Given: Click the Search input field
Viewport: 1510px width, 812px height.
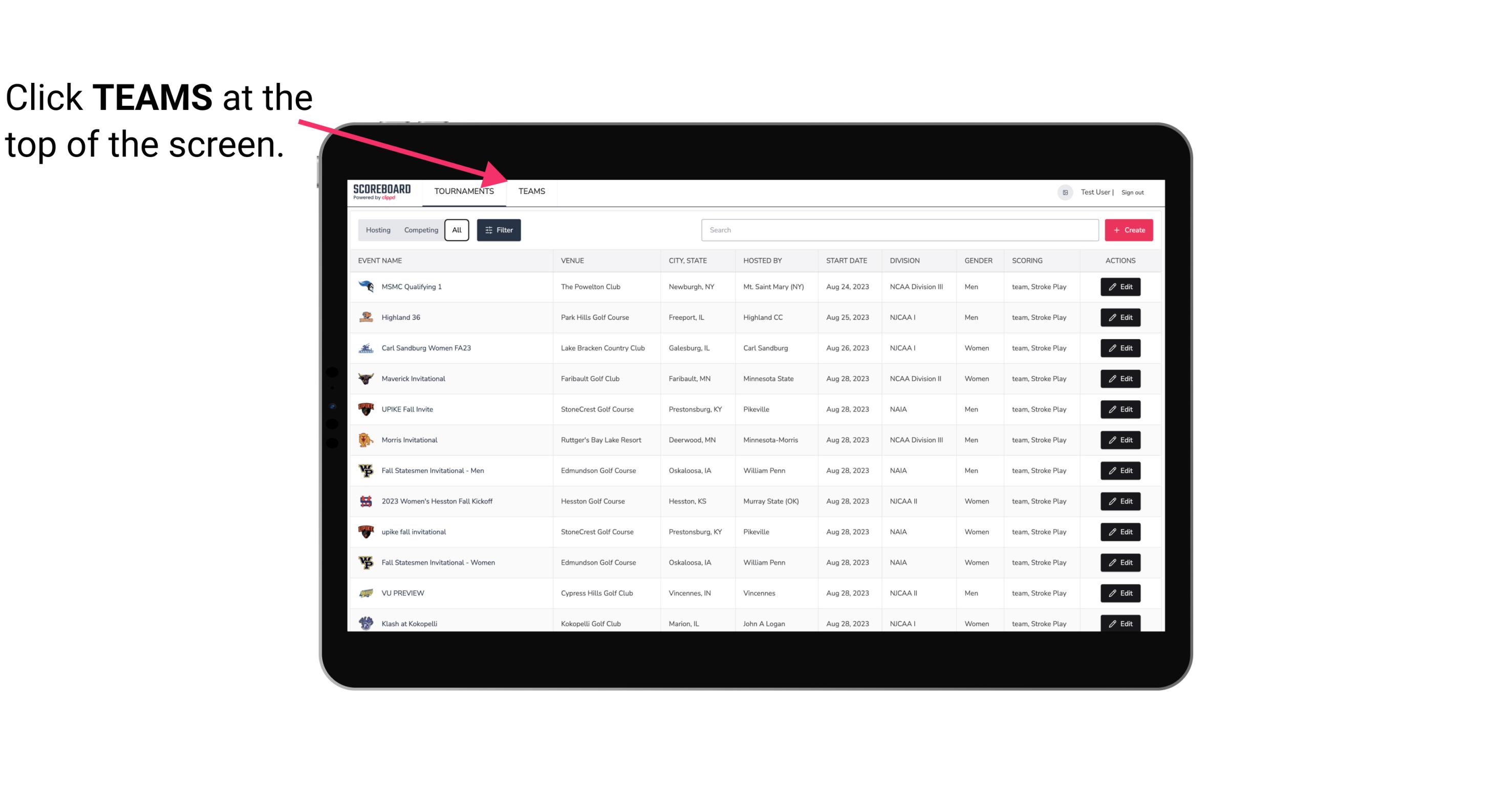Looking at the screenshot, I should 897,230.
